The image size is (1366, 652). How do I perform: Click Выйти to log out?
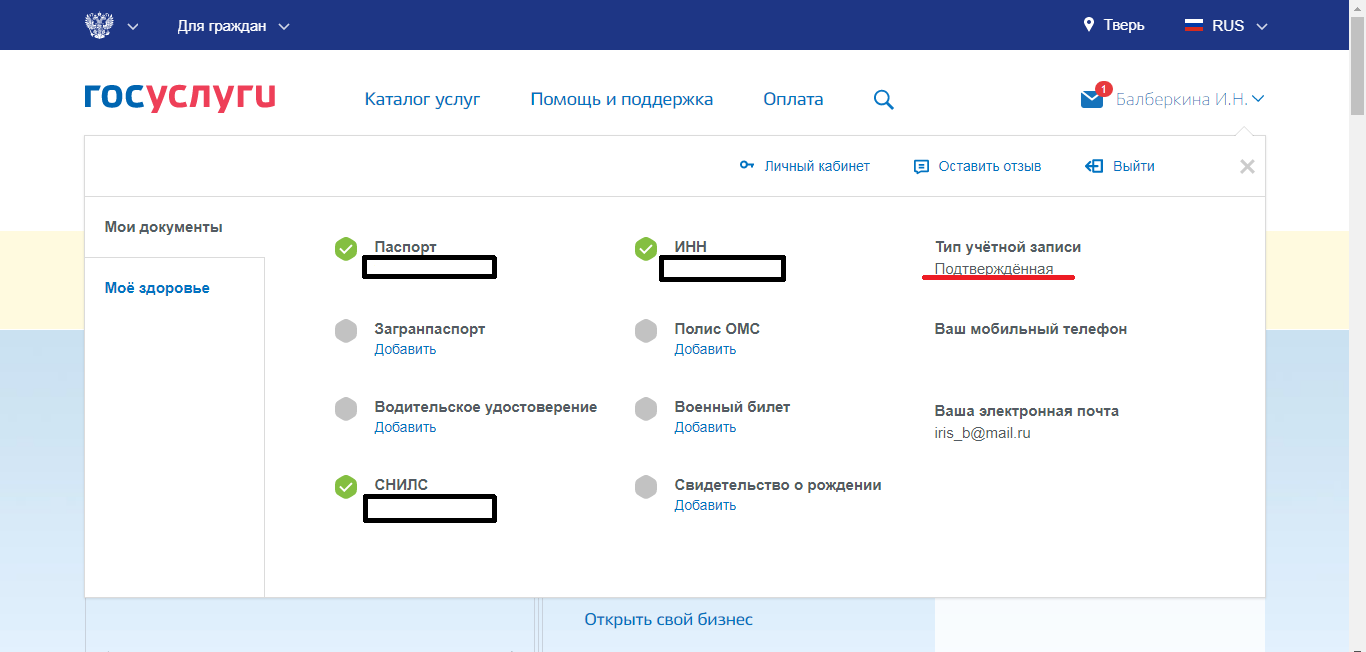1121,166
